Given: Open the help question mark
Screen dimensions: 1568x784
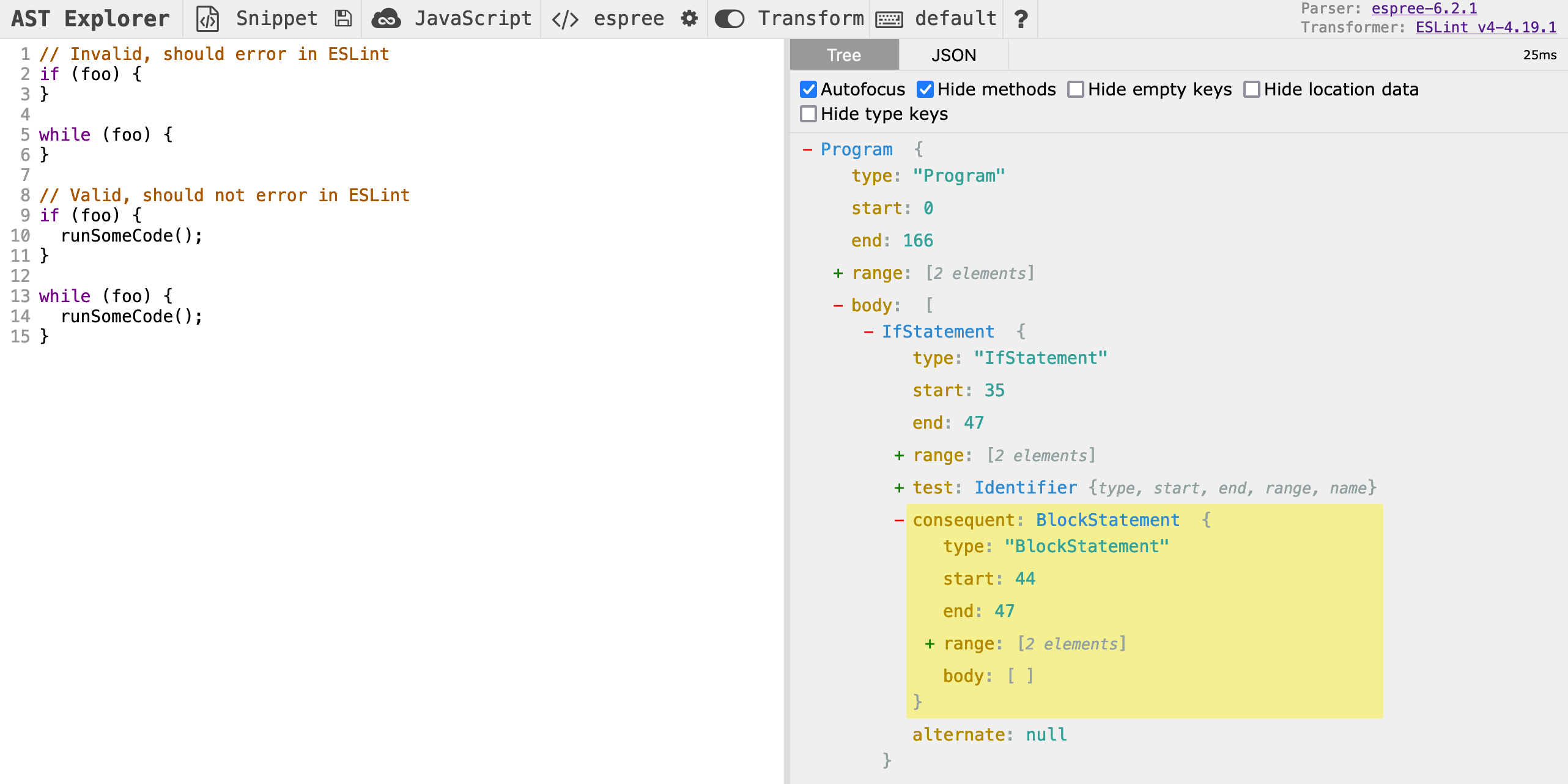Looking at the screenshot, I should pyautogui.click(x=1020, y=19).
